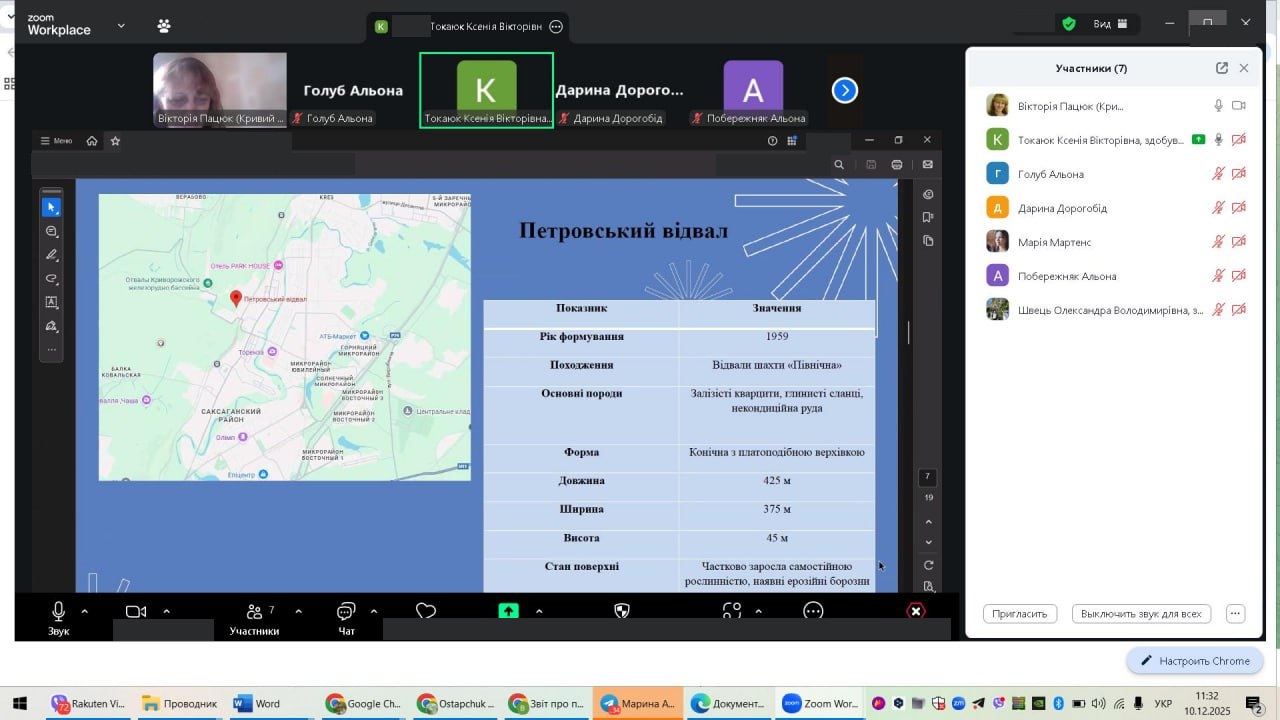Click the encryption green shield icon
Screen dimensions: 1280x720
coord(1069,24)
